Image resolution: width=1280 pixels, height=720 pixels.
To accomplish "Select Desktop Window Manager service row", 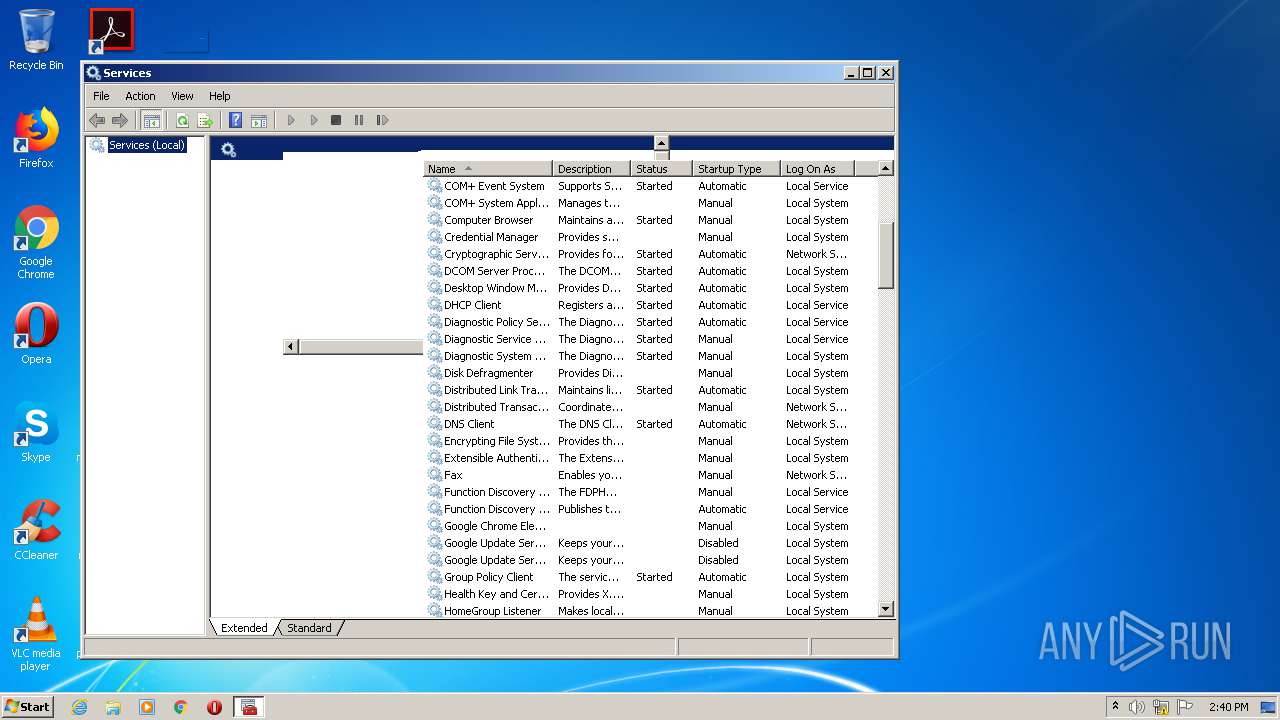I will 651,288.
